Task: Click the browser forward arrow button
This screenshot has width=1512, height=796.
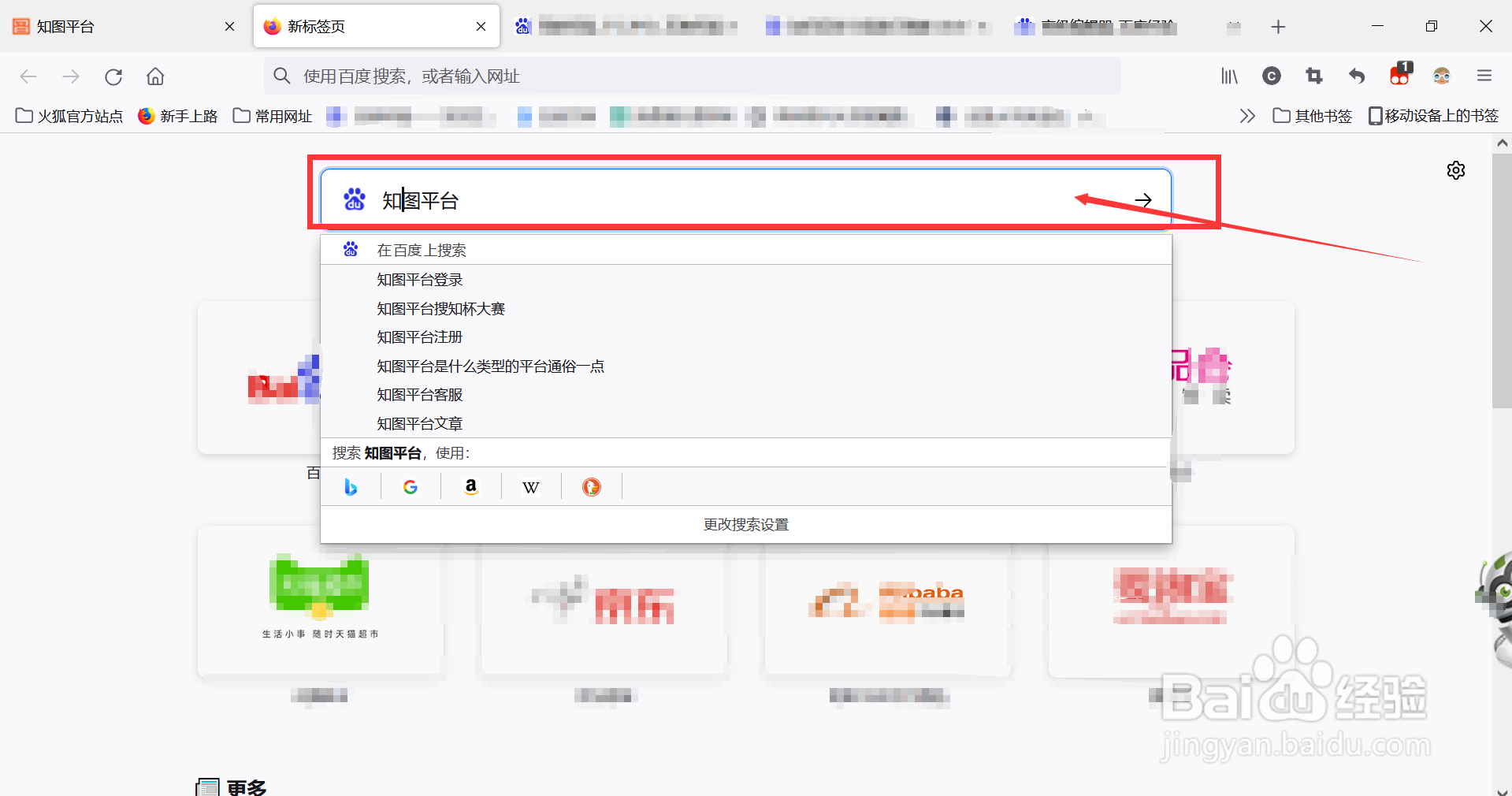Action: [71, 76]
